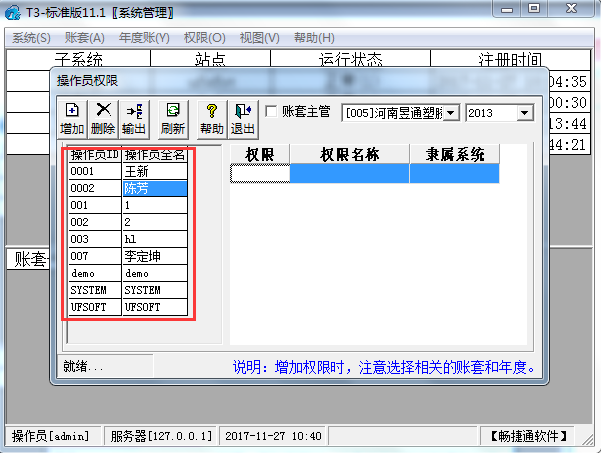601x453 pixels.
Task: Click the 运行状态 column header in main window
Action: [x=350, y=59]
